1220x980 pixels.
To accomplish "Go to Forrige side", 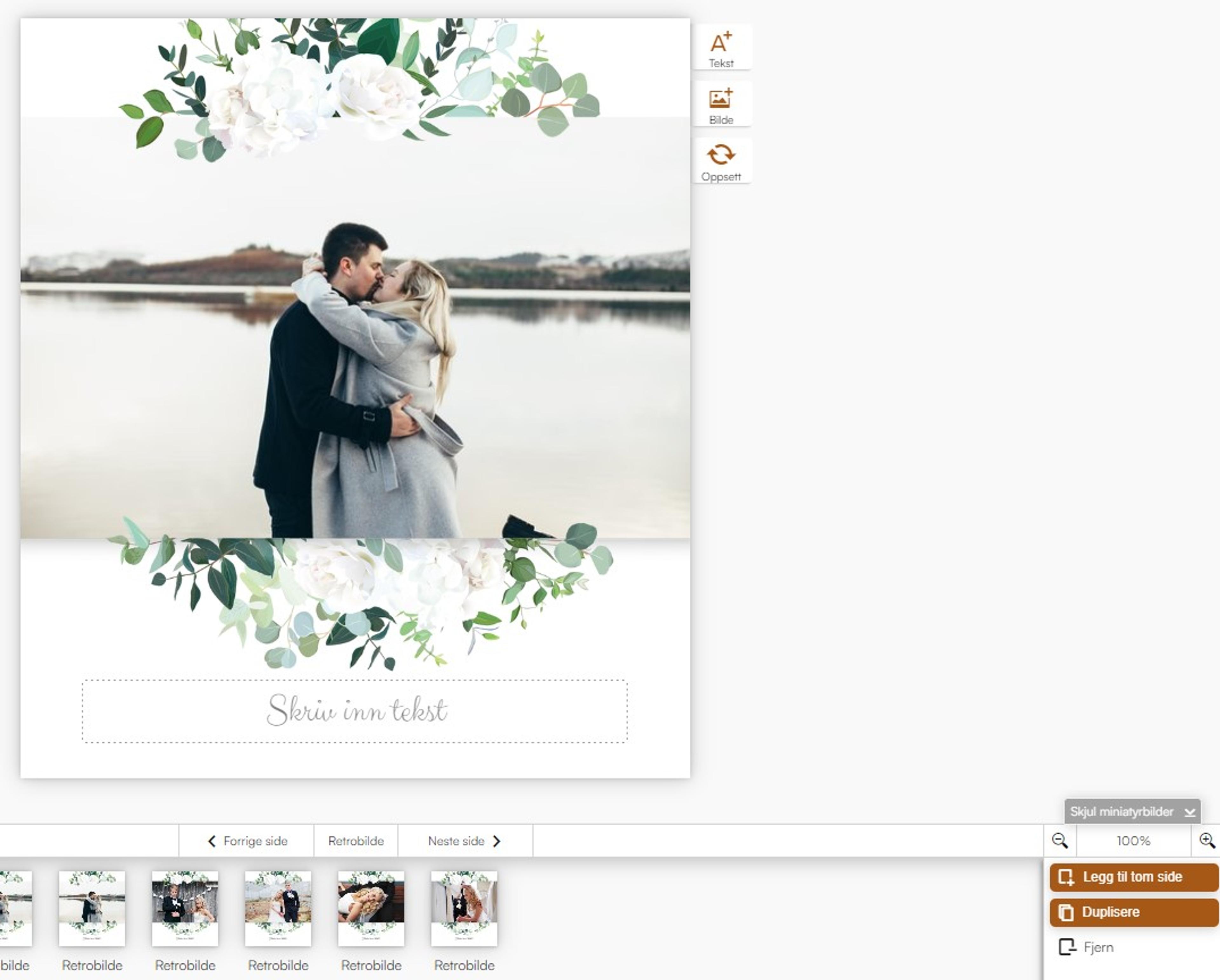I will 247,841.
